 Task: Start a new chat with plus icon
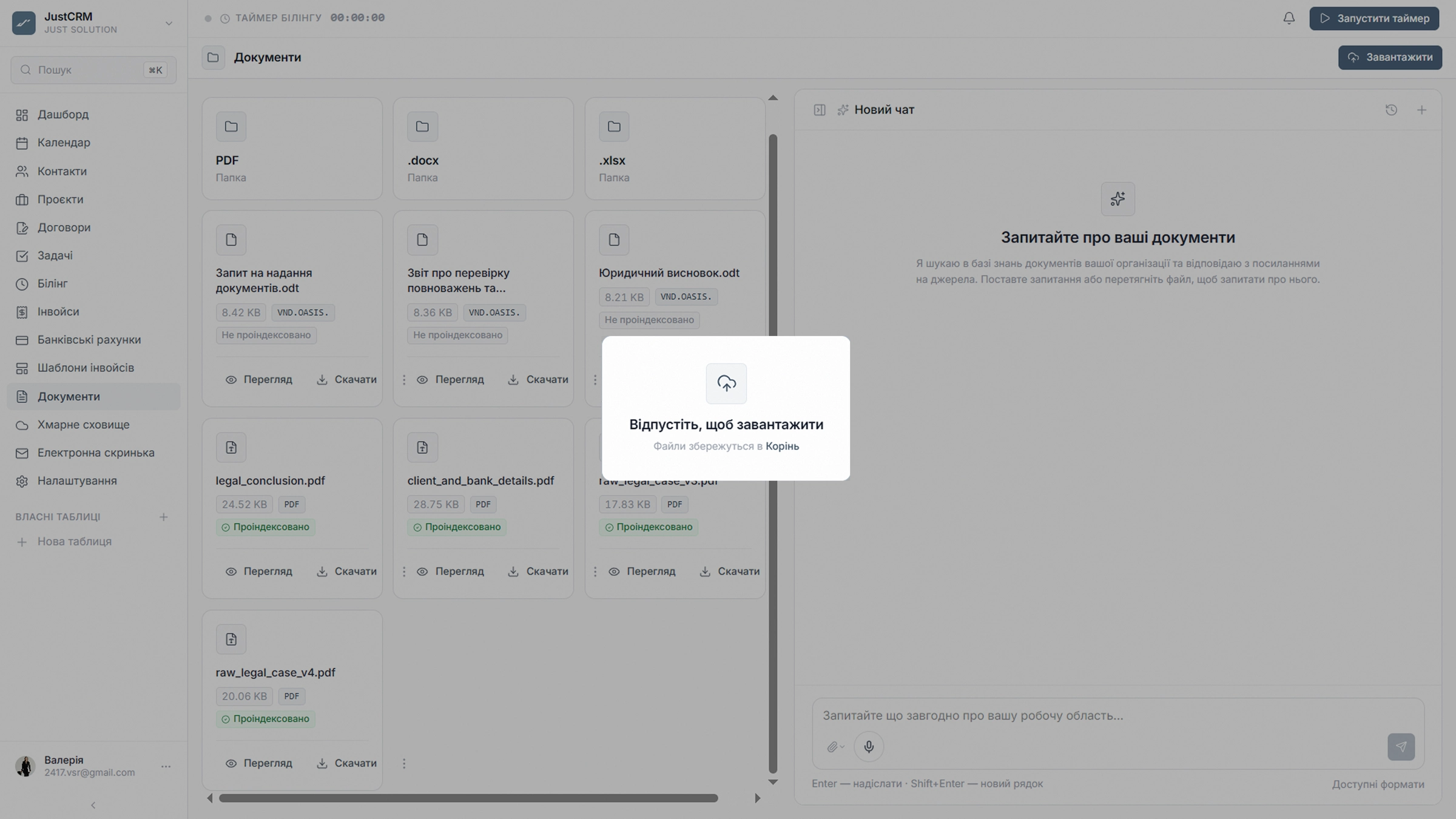pyautogui.click(x=1421, y=110)
